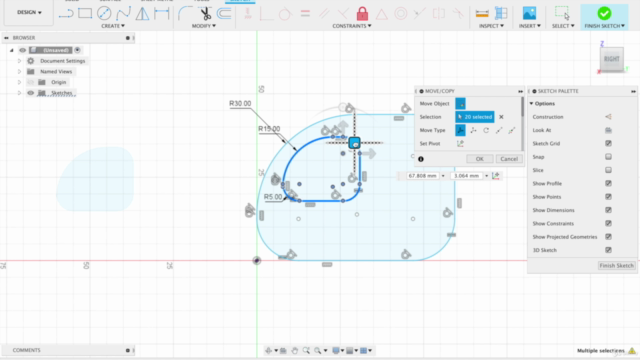Open the DESIGN workspace dropdown
Image resolution: width=640 pixels, height=360 pixels.
[29, 12]
